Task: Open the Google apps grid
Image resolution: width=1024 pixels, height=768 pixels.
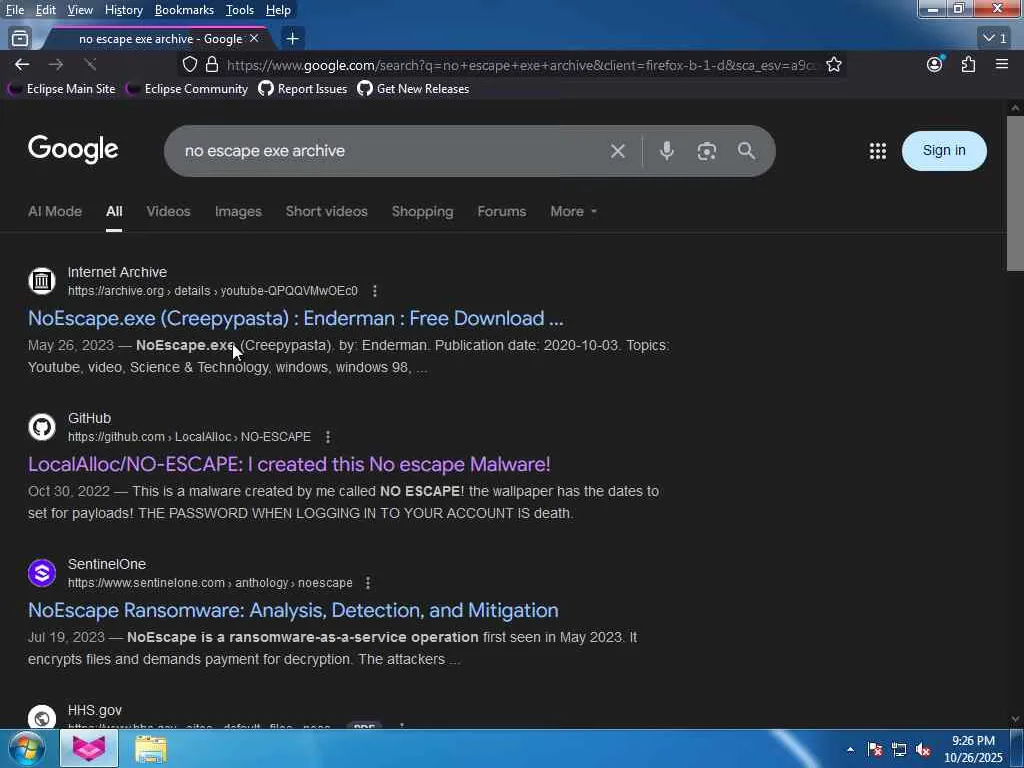Action: pyautogui.click(x=878, y=151)
